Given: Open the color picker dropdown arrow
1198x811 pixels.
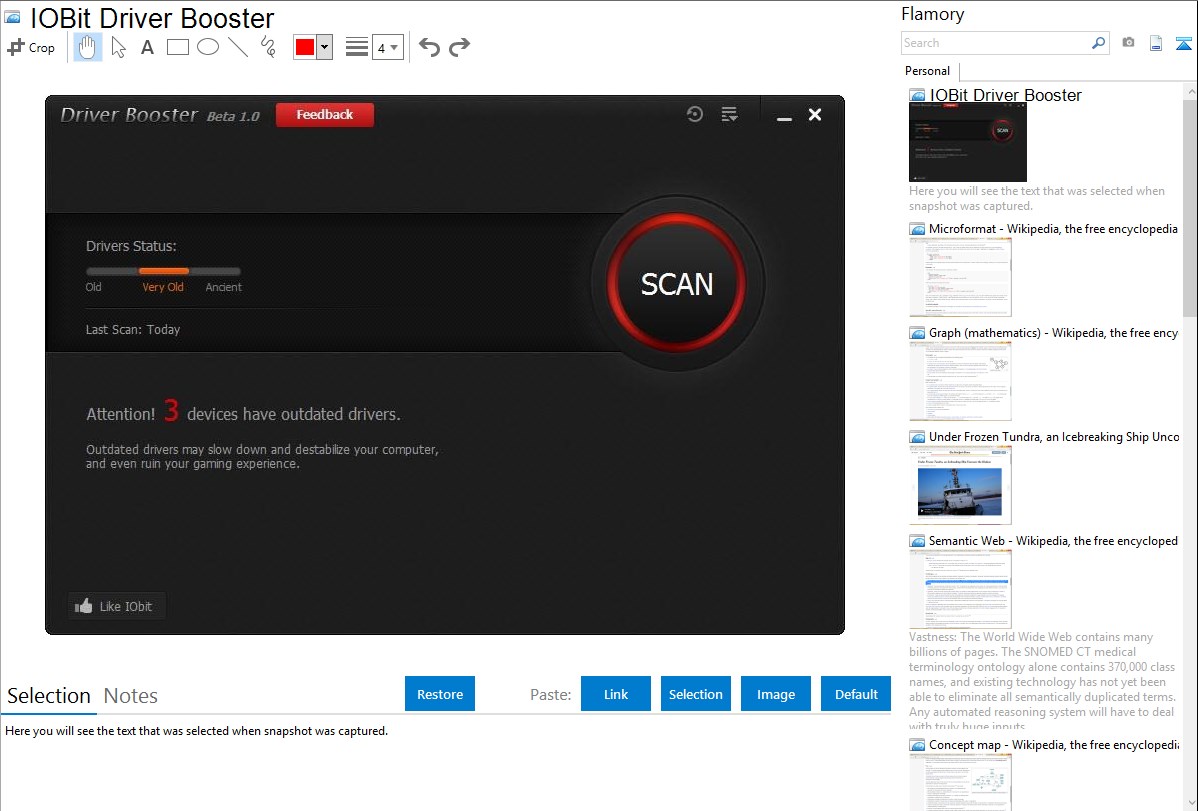Looking at the screenshot, I should 324,47.
